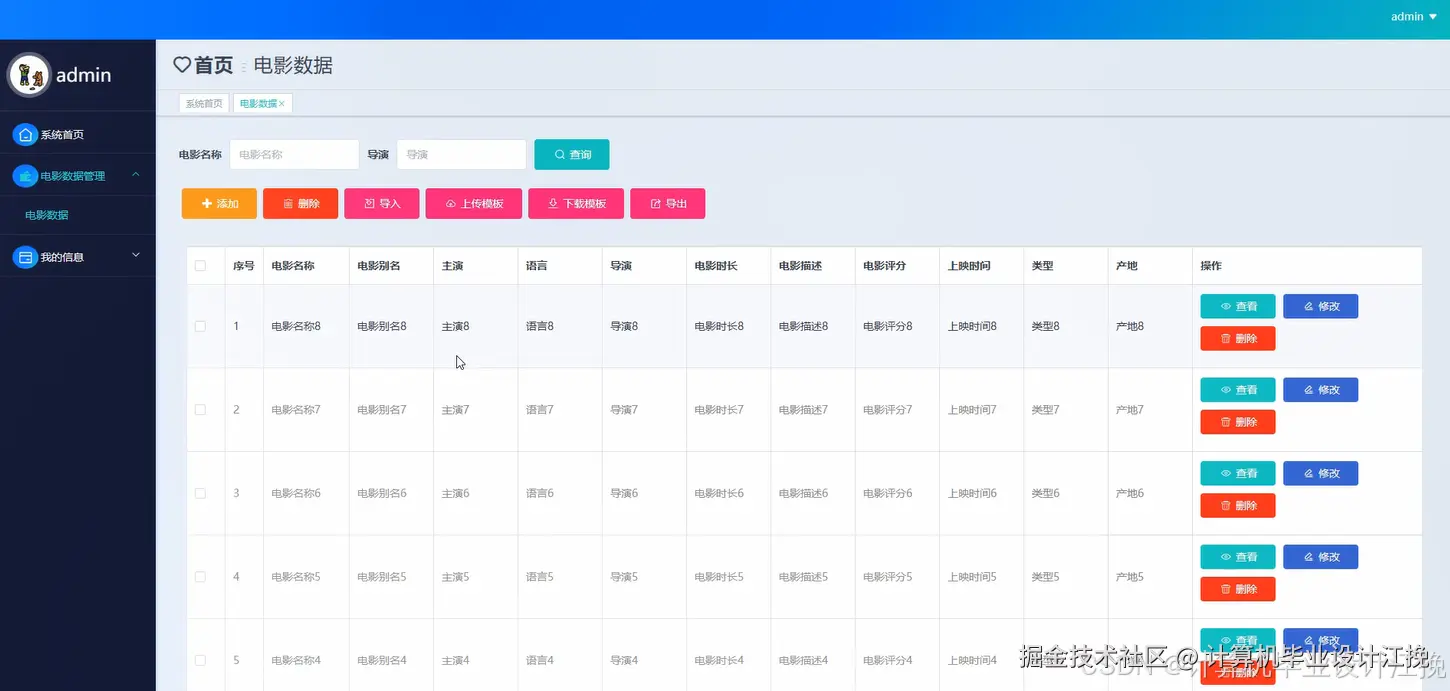Check the row with 电影名称6
1450x691 pixels.
200,493
